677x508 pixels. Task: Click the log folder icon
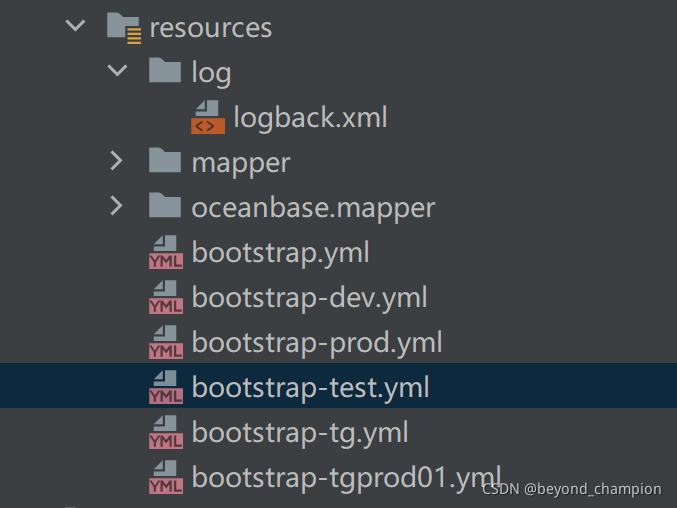tap(165, 69)
